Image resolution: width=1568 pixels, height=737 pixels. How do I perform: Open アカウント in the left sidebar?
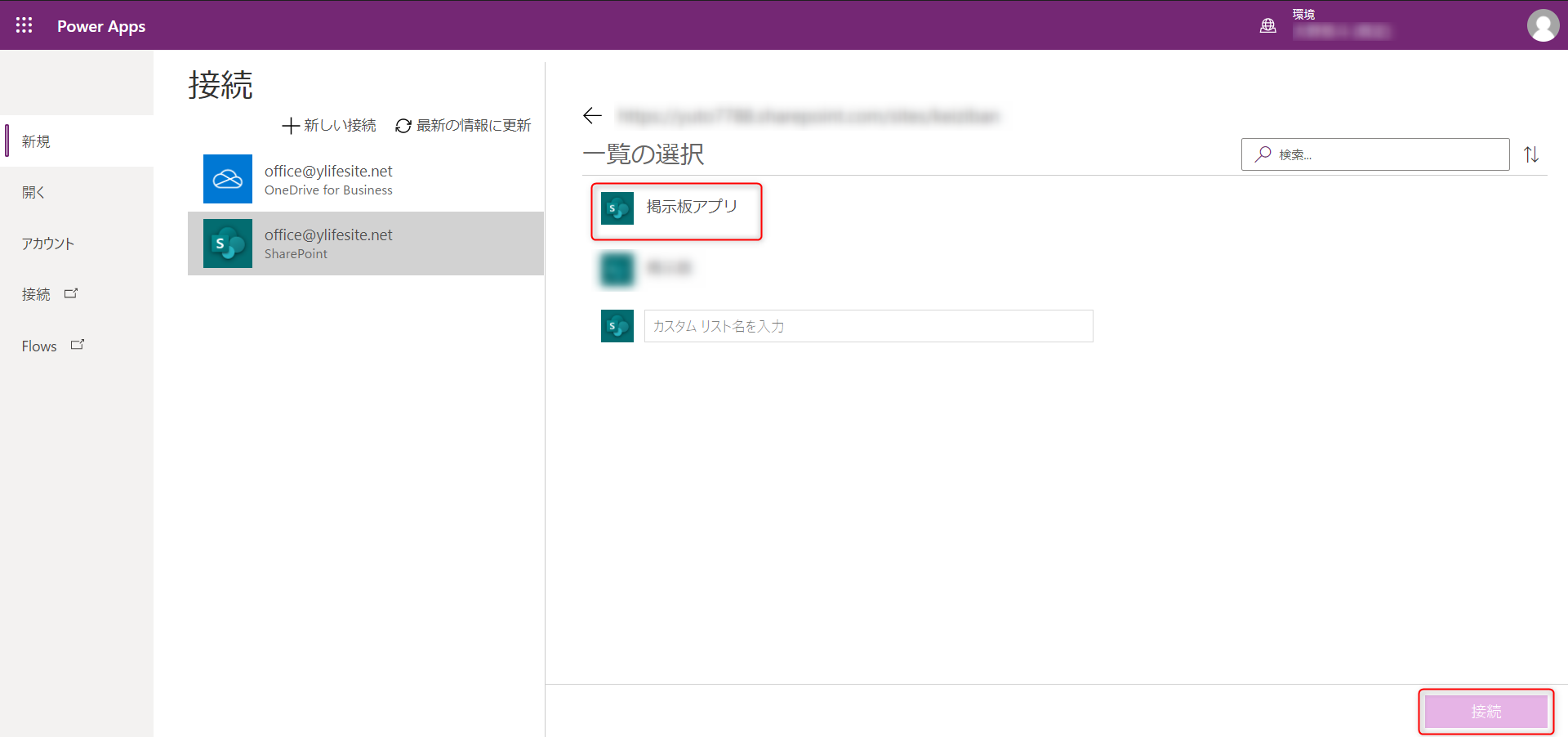[x=77, y=243]
